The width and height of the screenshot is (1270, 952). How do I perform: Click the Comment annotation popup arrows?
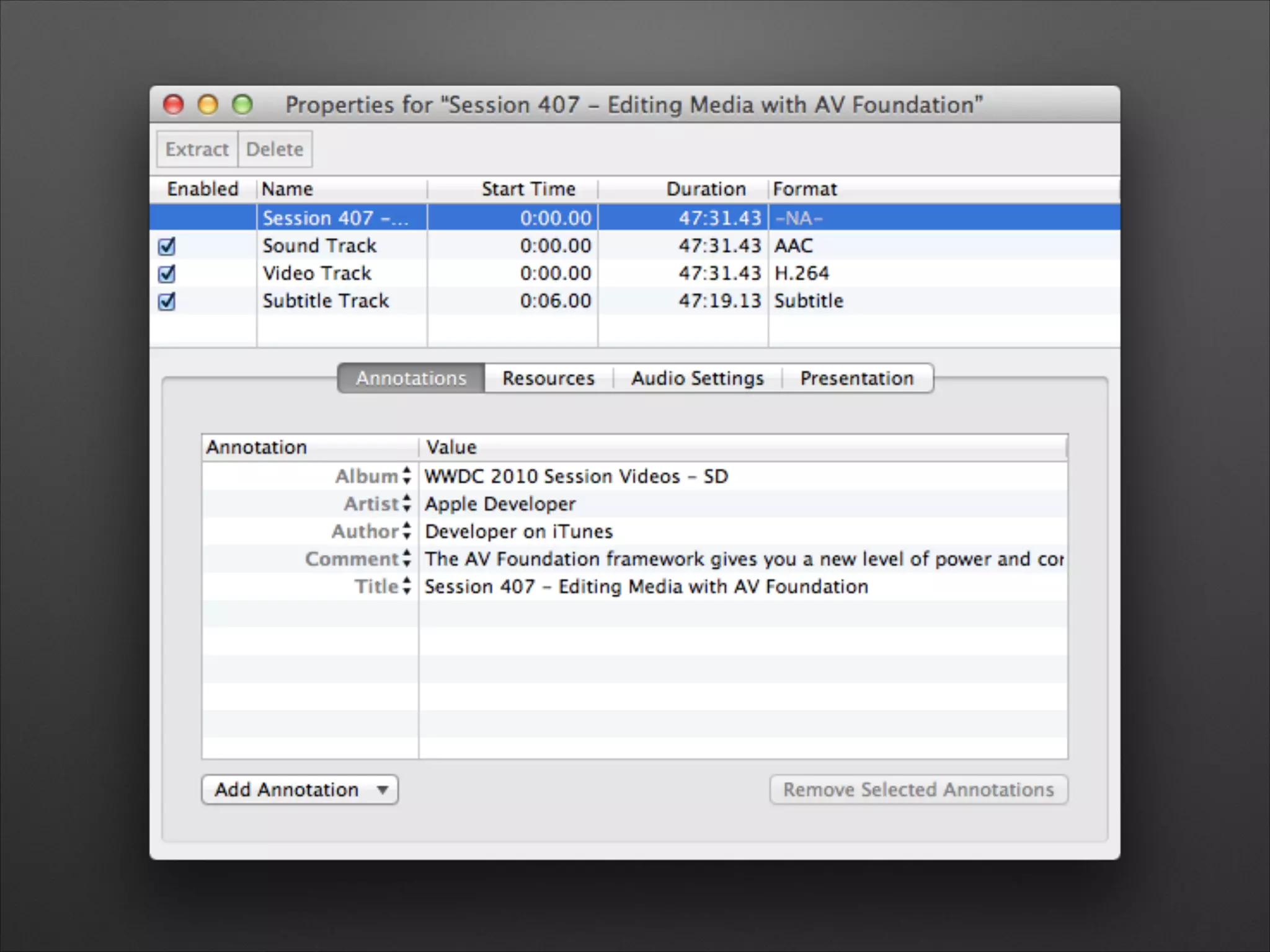[x=406, y=558]
